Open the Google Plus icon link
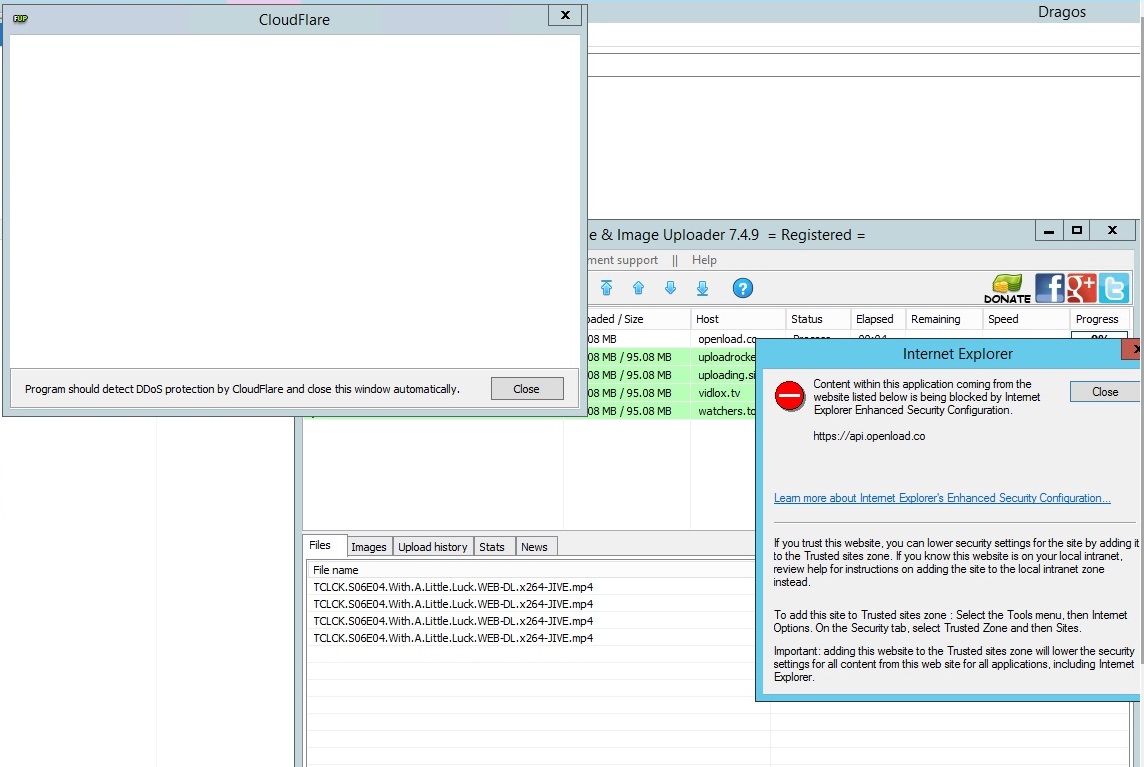The height and width of the screenshot is (767, 1144). 1081,288
